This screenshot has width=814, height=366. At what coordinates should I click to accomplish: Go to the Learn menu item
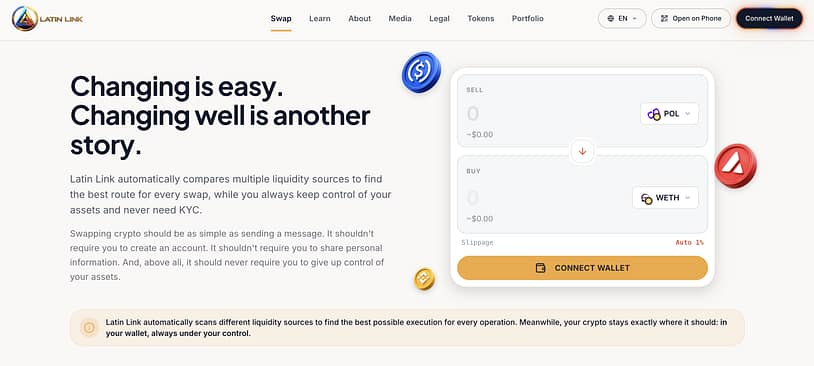click(x=320, y=19)
